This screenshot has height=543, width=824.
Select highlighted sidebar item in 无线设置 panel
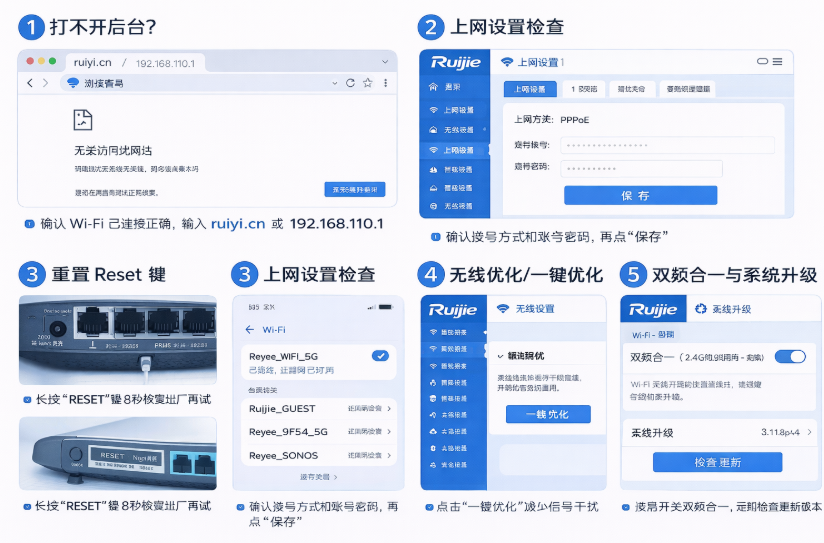coord(455,349)
